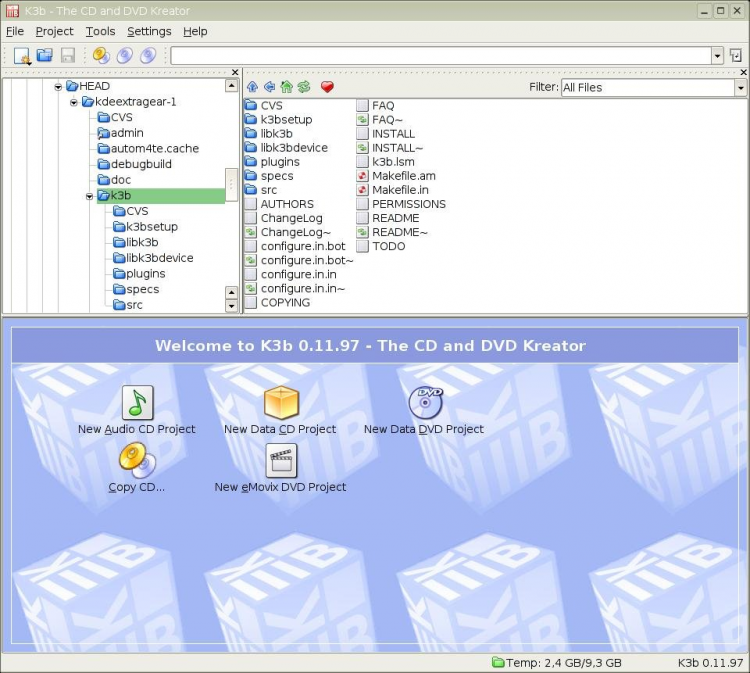
Task: Select the FAQ~ backup file icon
Action: coord(363,120)
